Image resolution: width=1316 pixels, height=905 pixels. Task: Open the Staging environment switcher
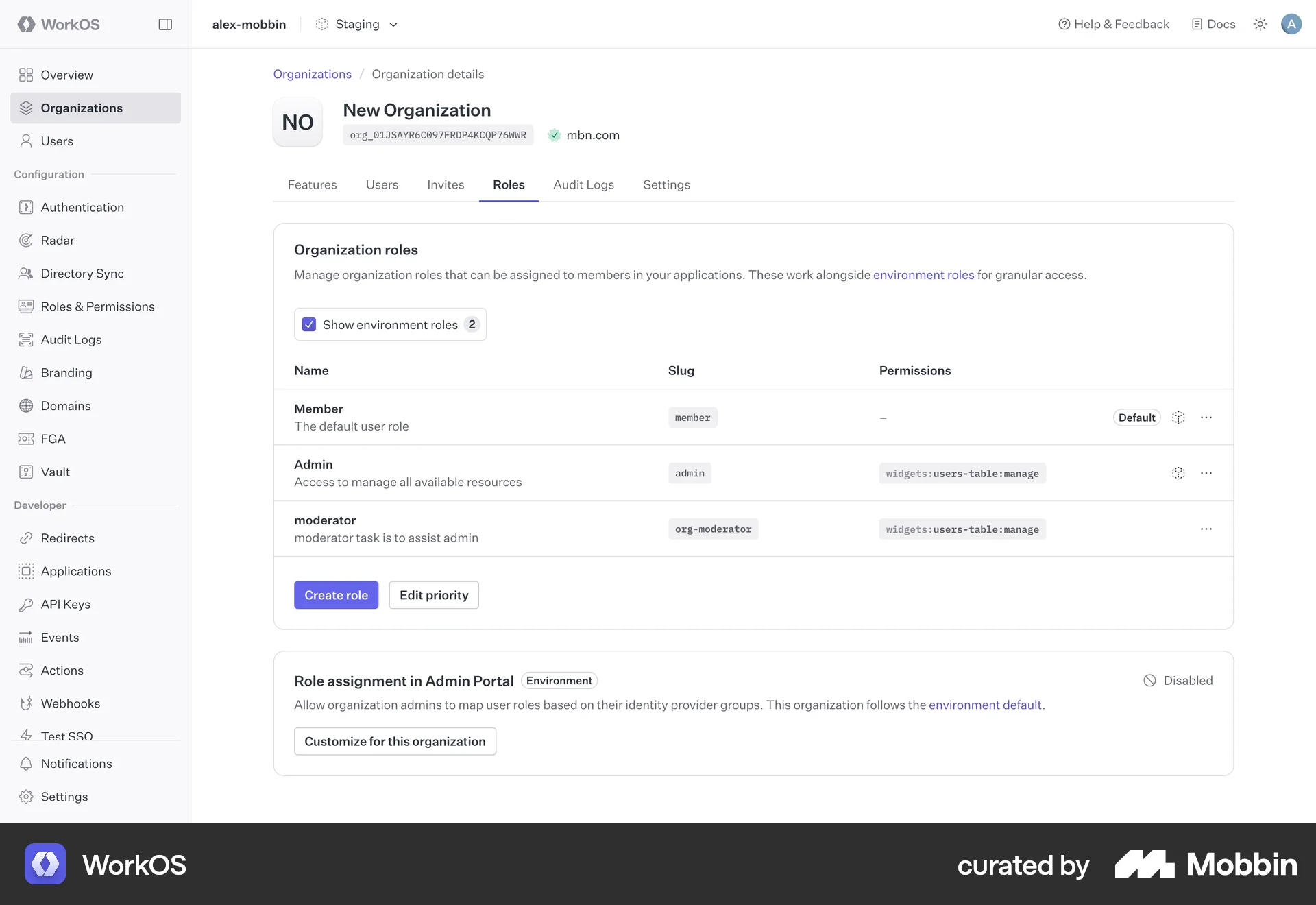[x=356, y=24]
